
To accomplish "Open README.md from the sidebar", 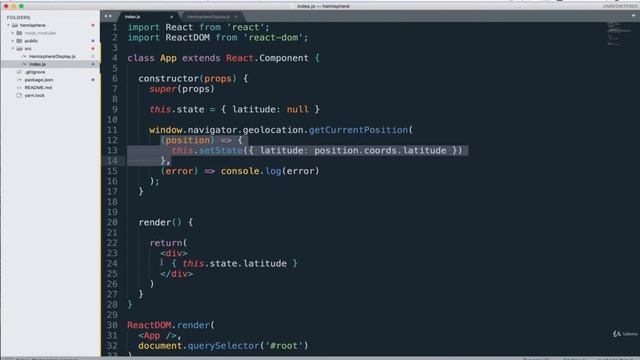I will (38, 87).
